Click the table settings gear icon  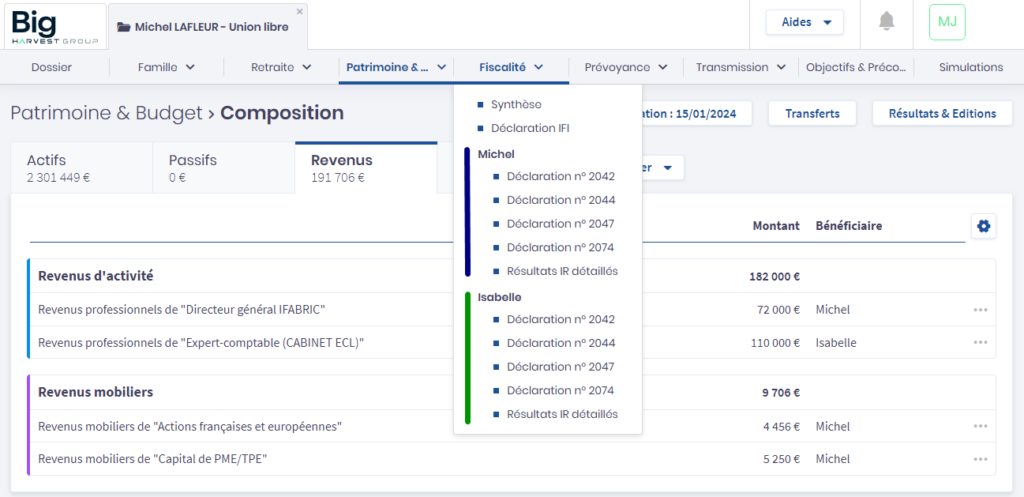(983, 226)
